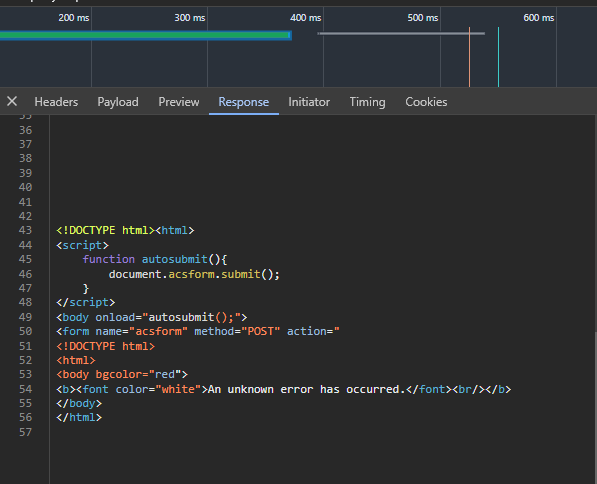The height and width of the screenshot is (484, 597).
Task: Switch to the Payload tab
Action: pos(118,102)
